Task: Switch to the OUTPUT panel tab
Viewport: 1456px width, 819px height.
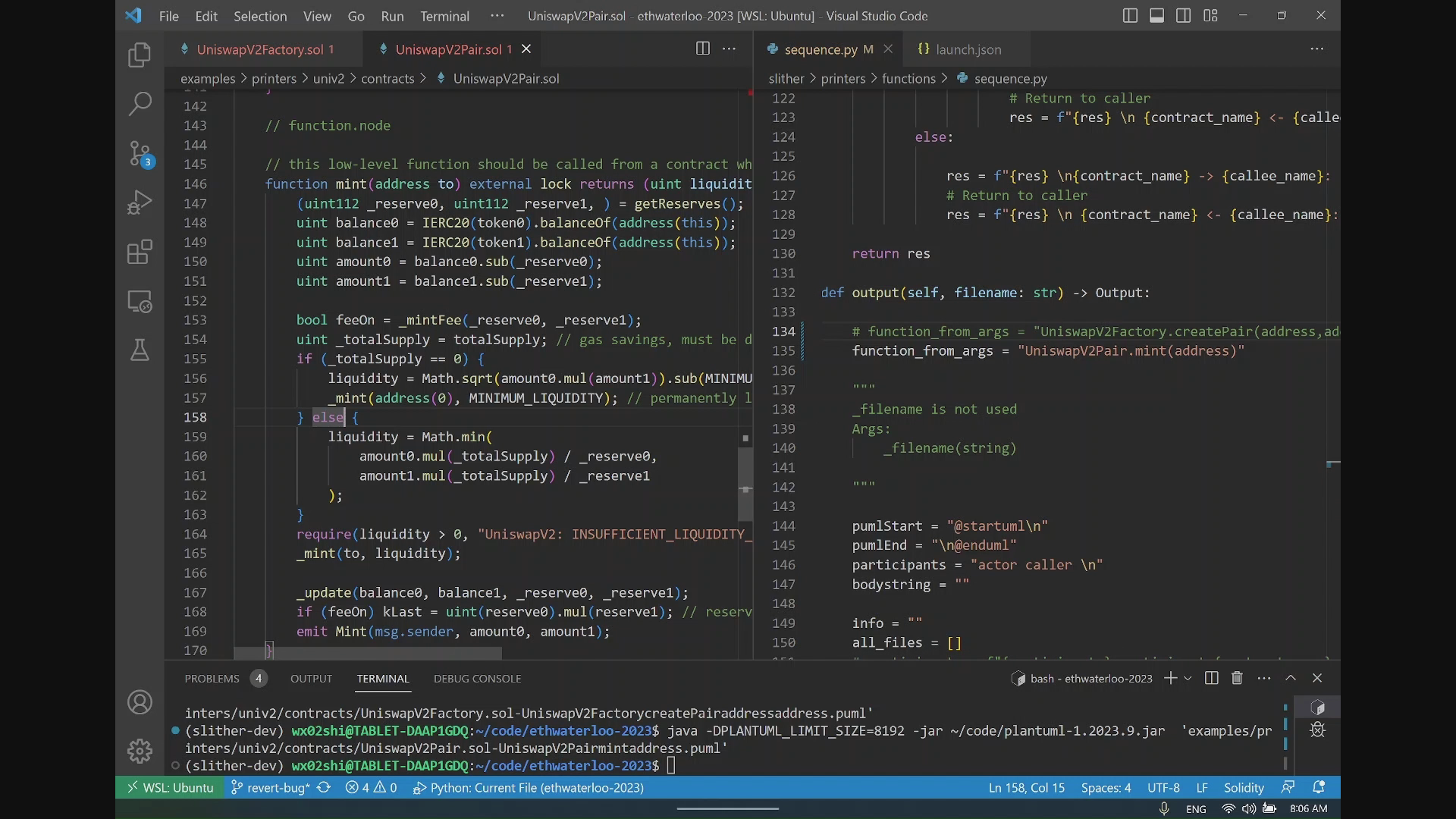Action: tap(311, 679)
